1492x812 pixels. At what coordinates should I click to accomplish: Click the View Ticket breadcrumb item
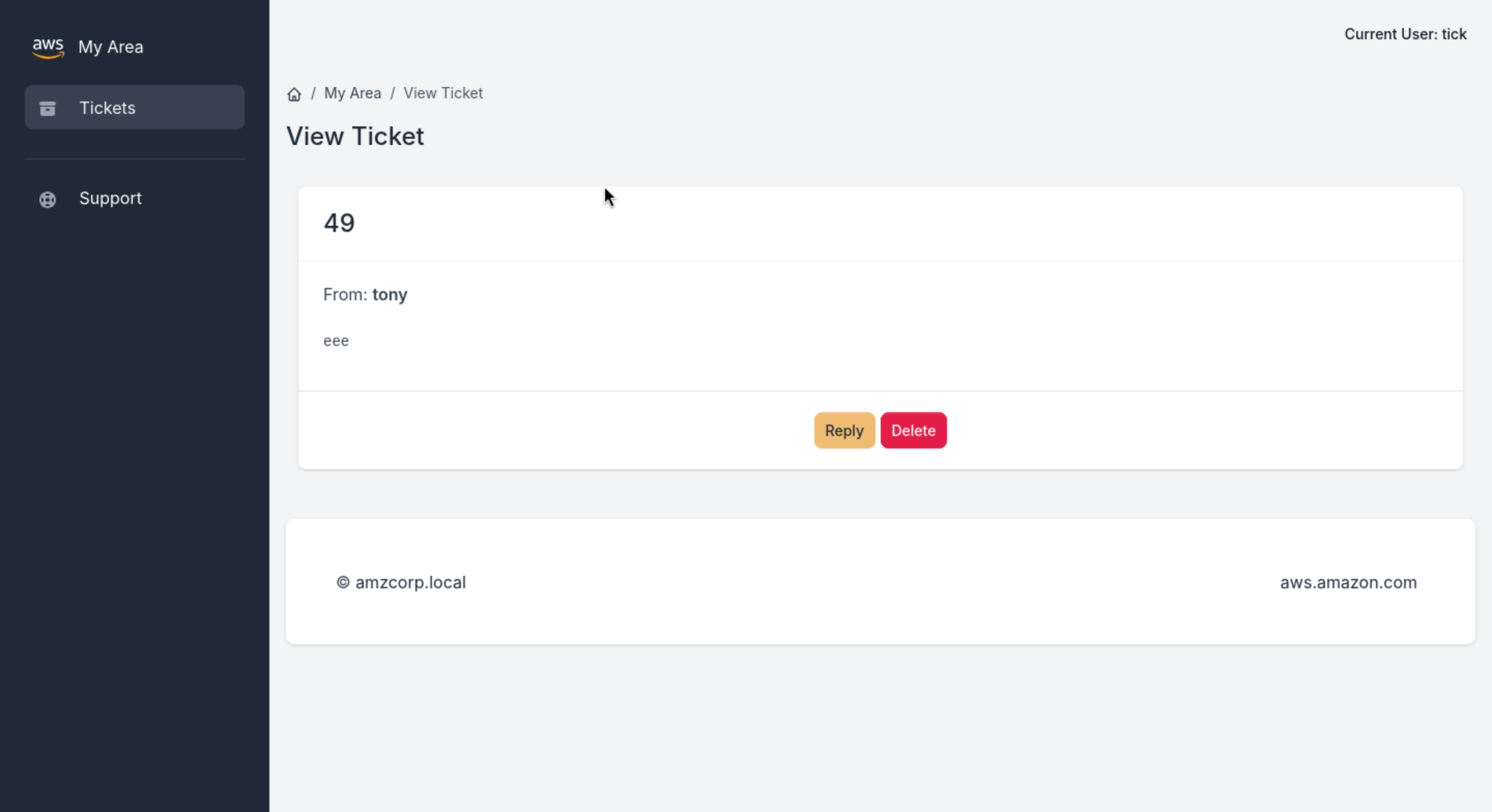442,93
